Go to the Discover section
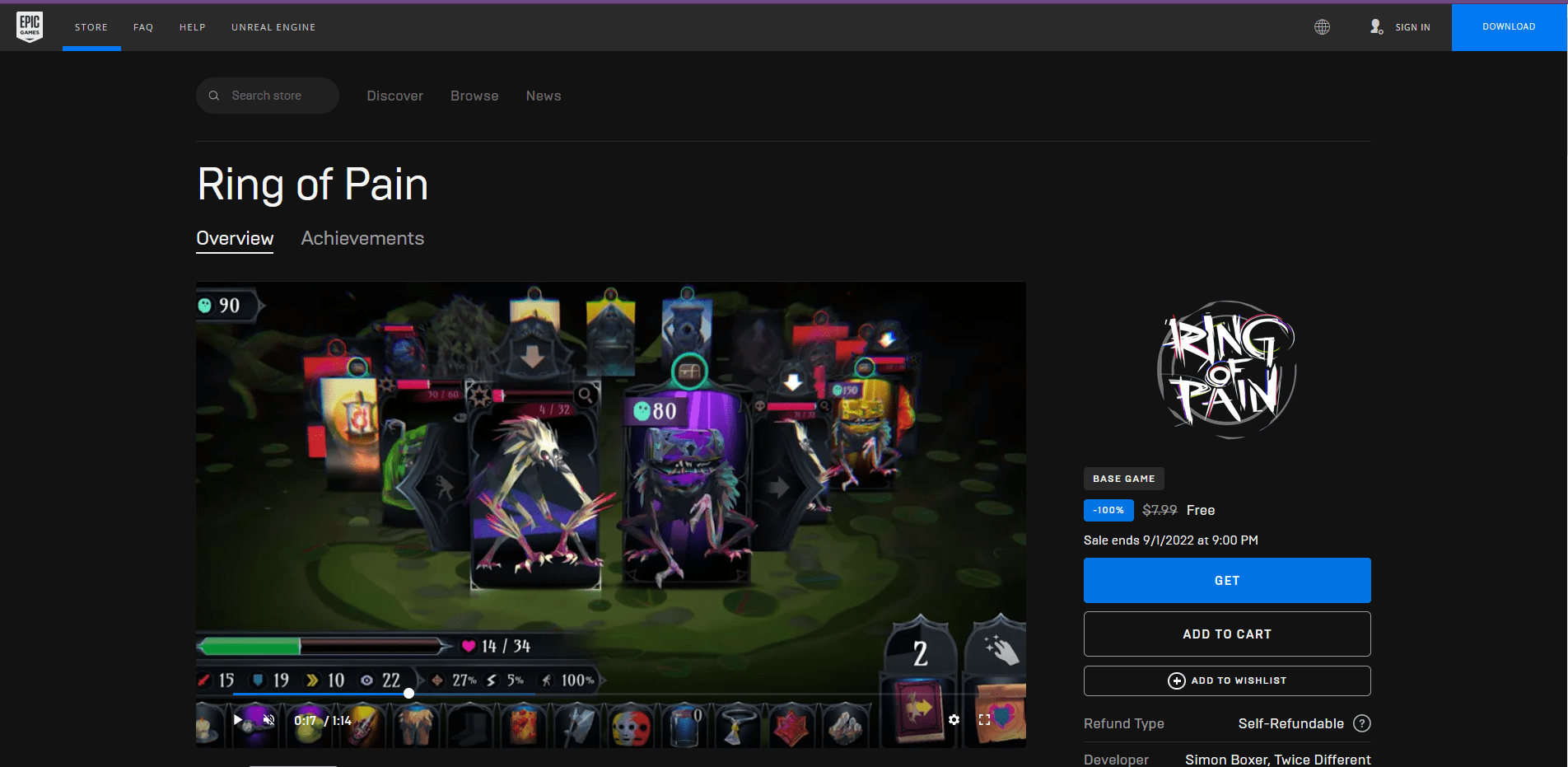The height and width of the screenshot is (767, 1568). pyautogui.click(x=395, y=96)
